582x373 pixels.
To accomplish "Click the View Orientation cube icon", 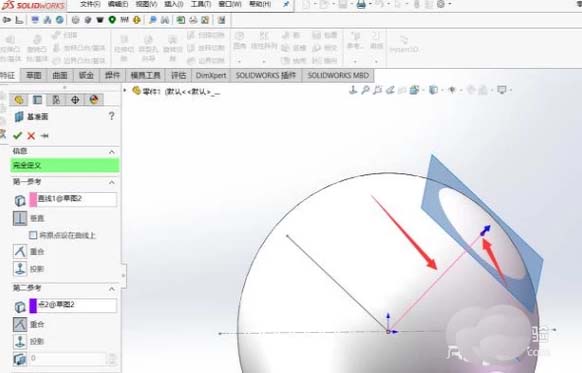I will coord(414,90).
